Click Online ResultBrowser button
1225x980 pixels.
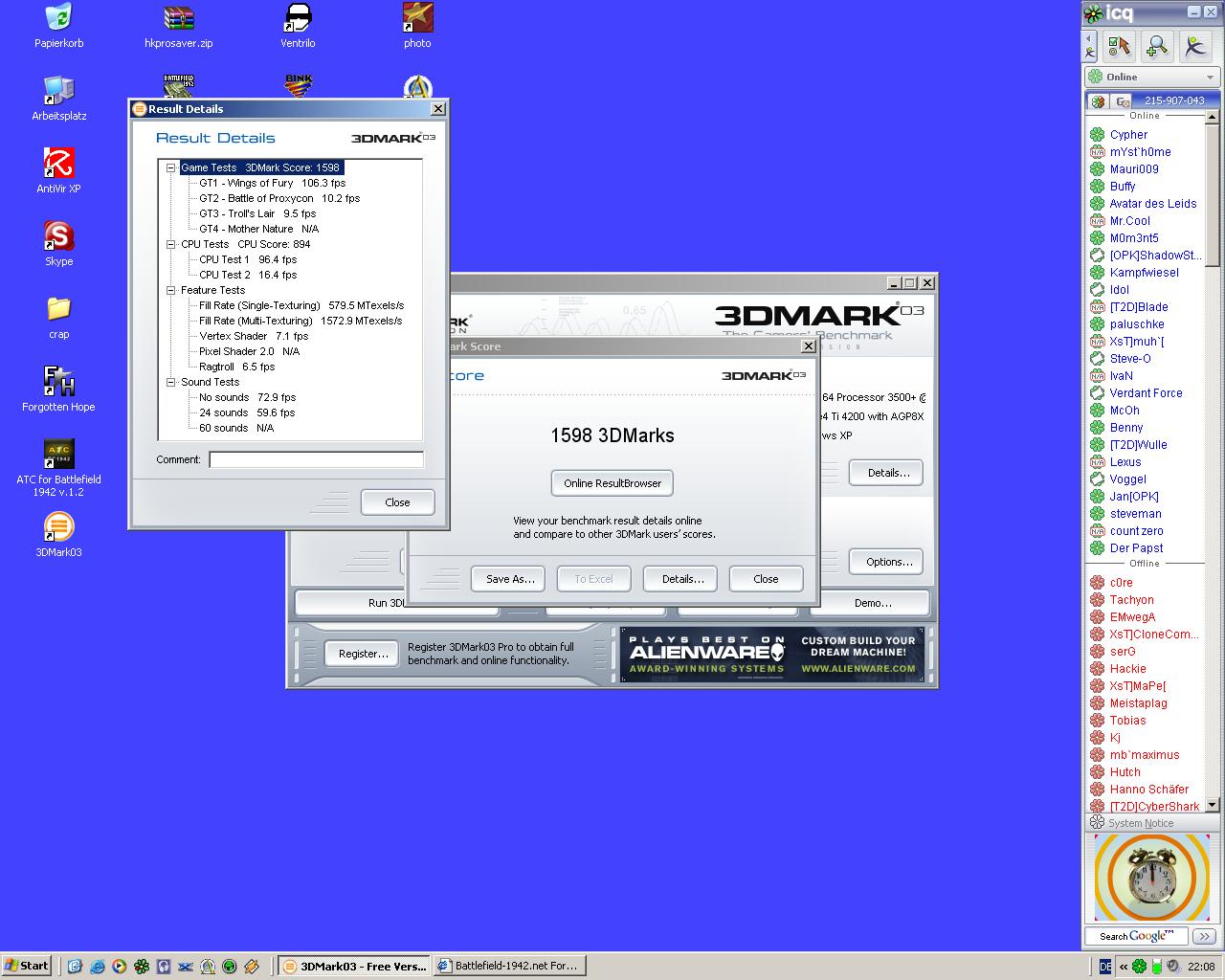coord(612,483)
